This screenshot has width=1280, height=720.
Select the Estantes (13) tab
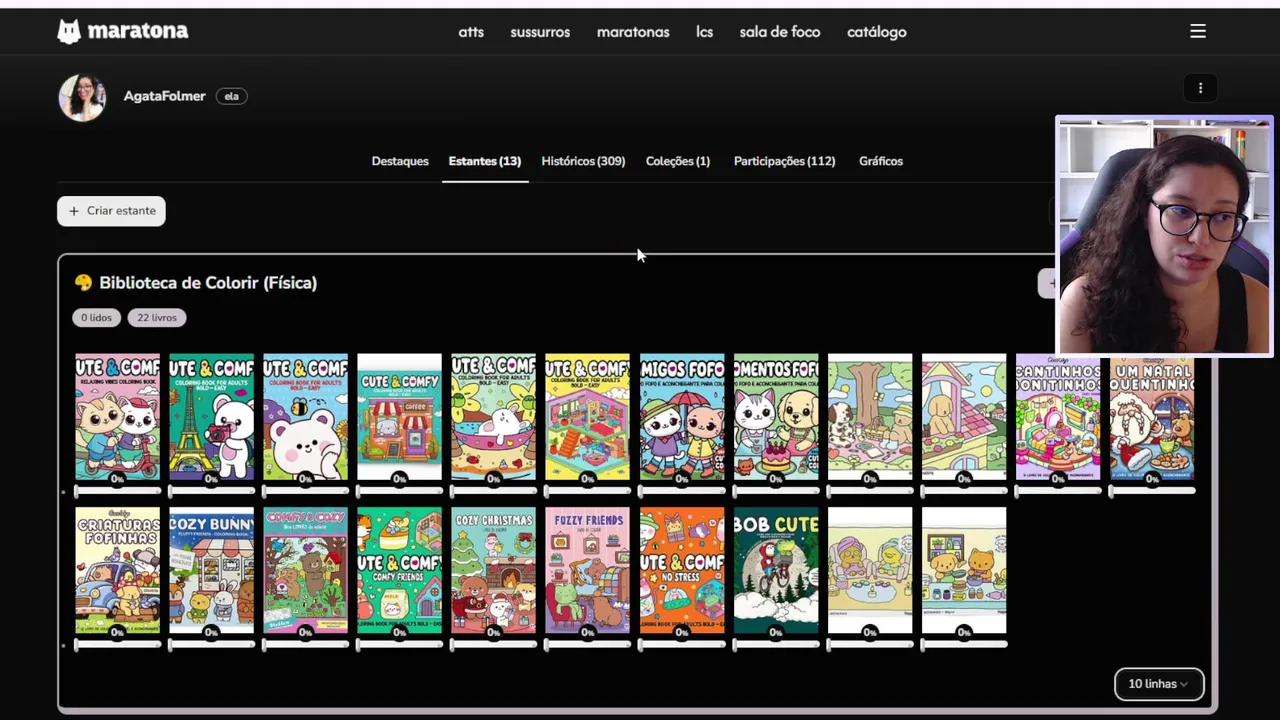(485, 161)
